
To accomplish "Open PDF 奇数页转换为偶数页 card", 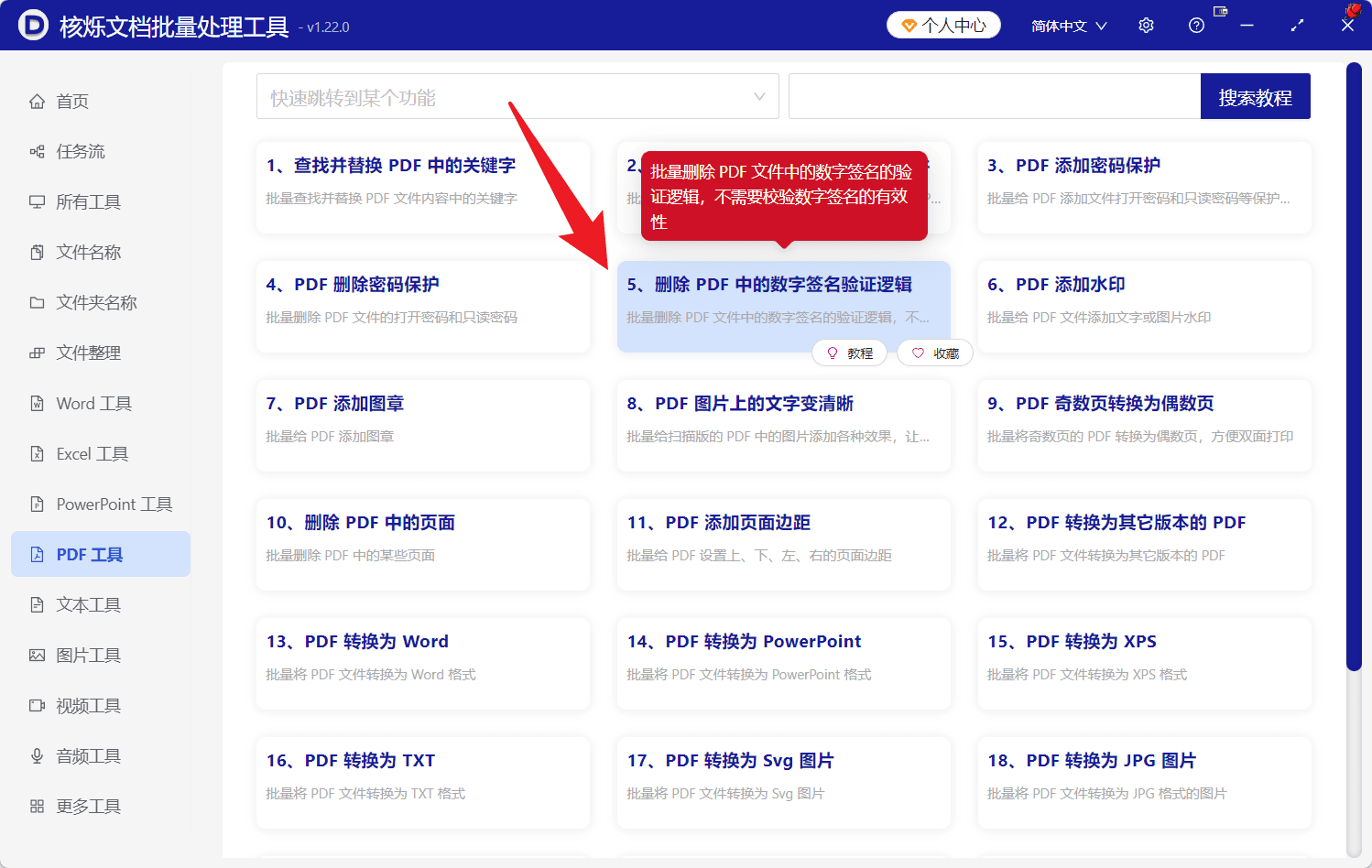I will point(1144,426).
